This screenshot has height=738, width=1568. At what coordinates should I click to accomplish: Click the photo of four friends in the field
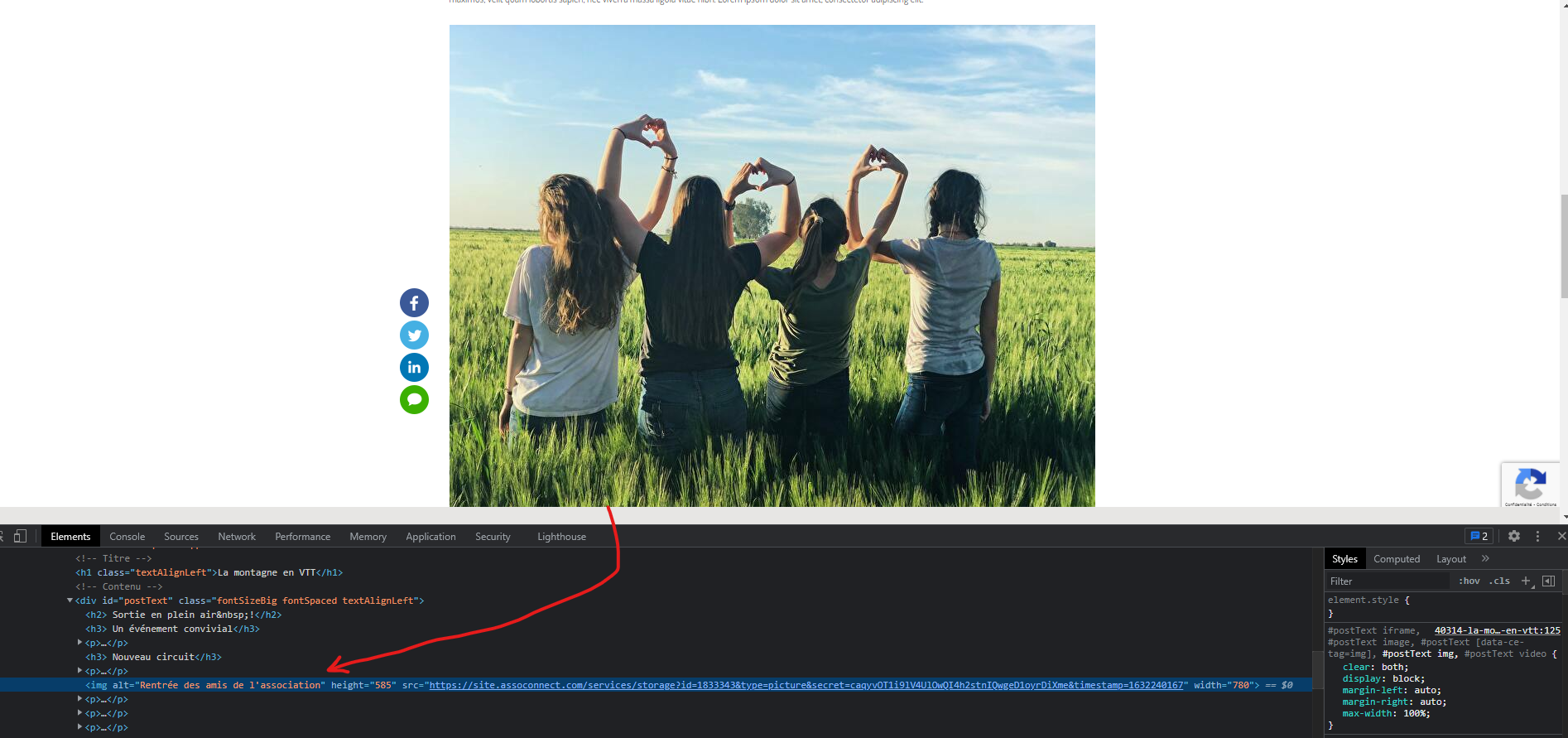772,265
